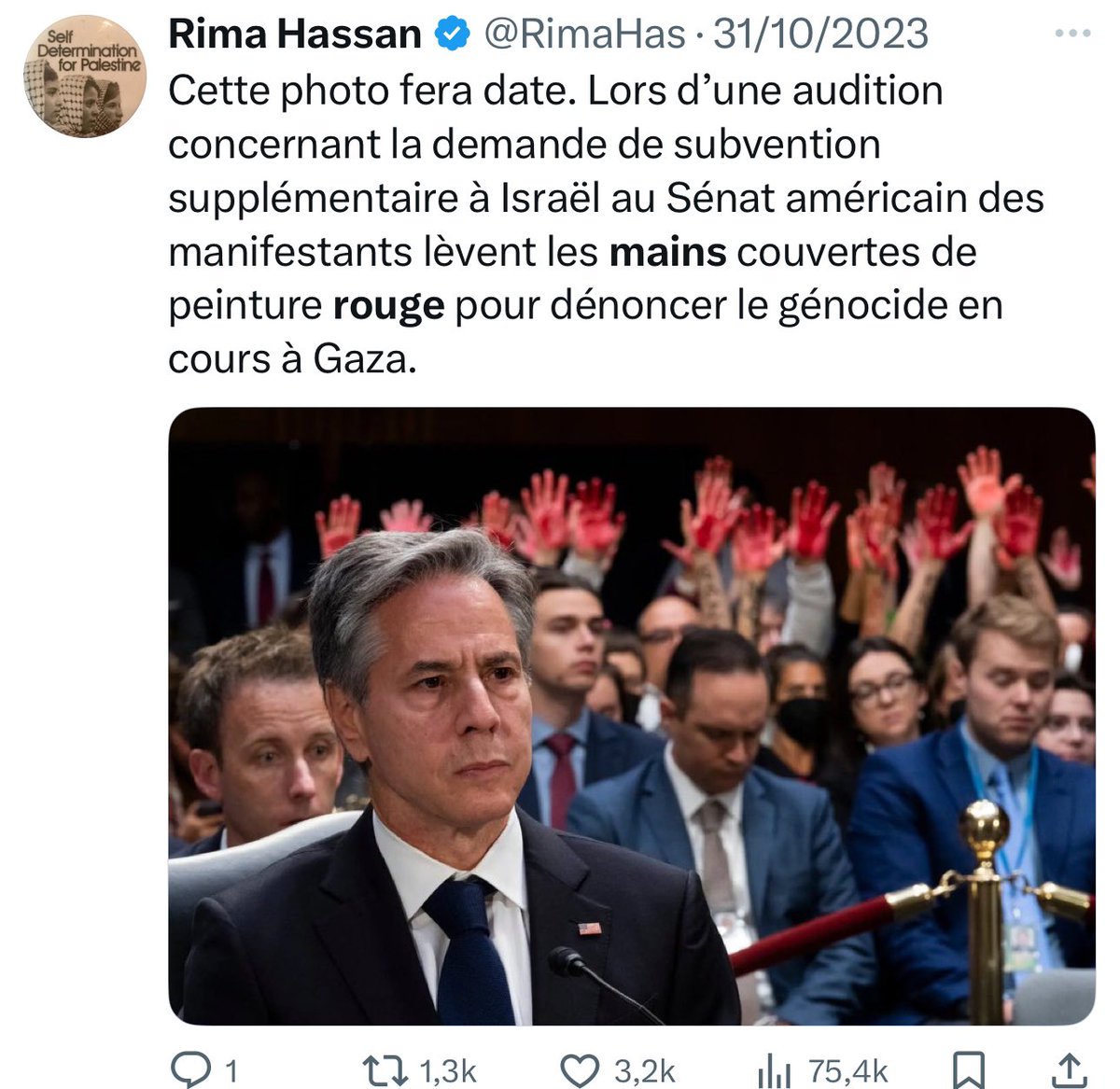Click the 75,4k views count
Screen dimensions: 1120x1089
[848, 1071]
